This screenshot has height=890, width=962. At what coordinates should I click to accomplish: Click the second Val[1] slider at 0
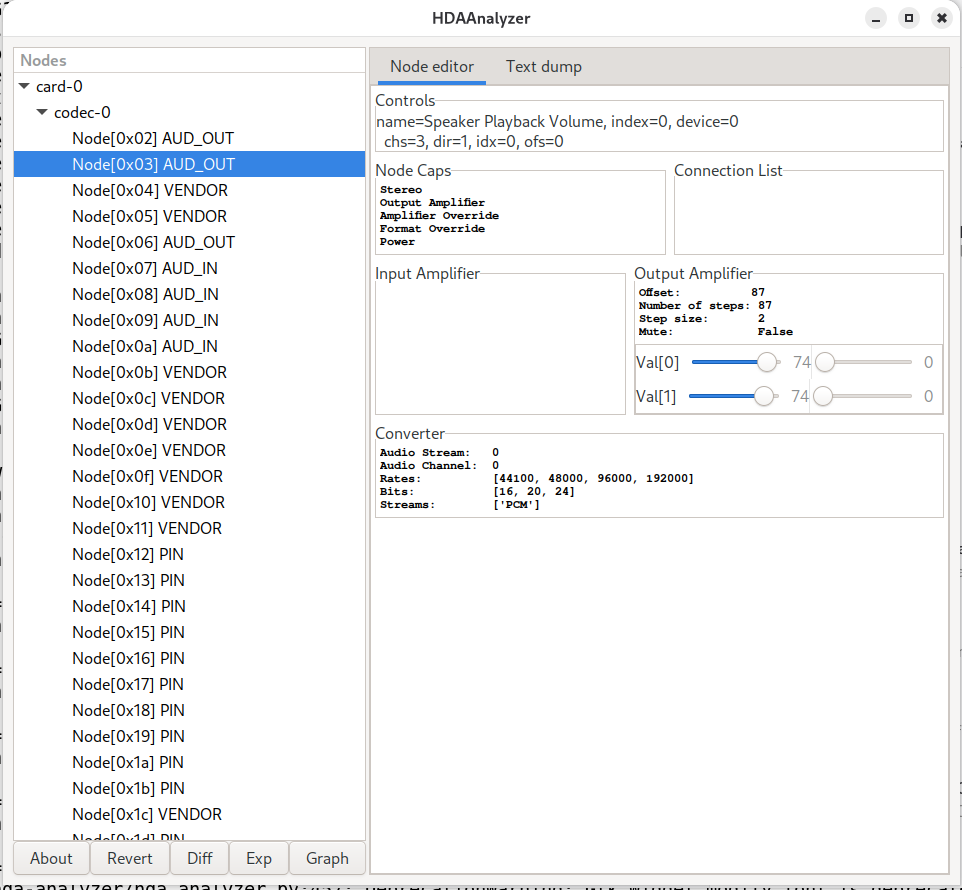tap(823, 396)
